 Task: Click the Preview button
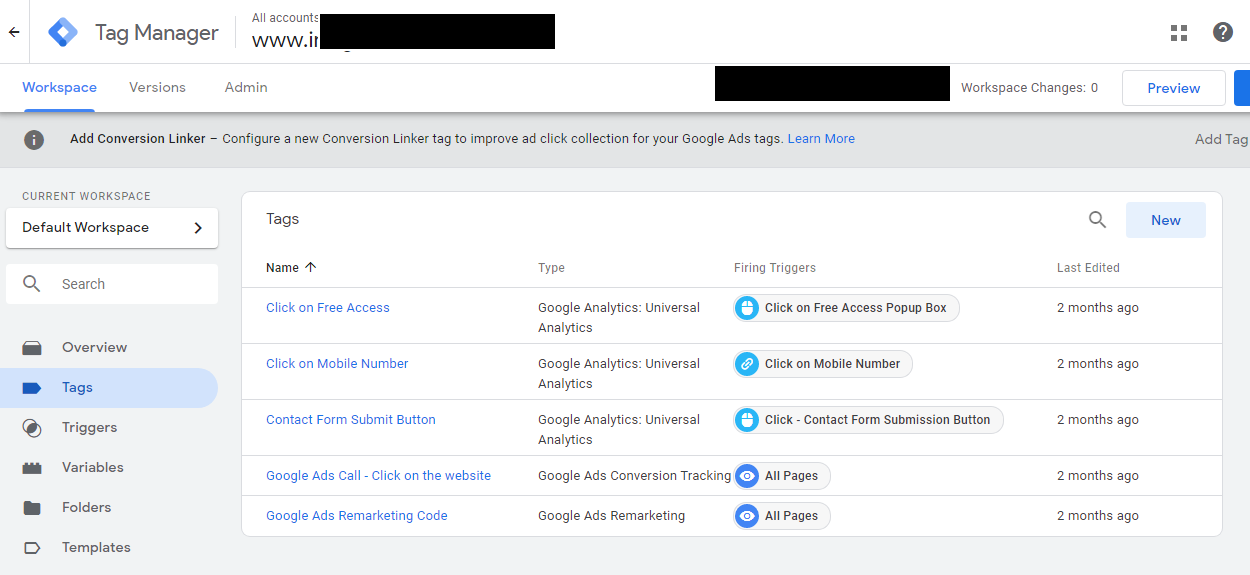coord(1173,88)
